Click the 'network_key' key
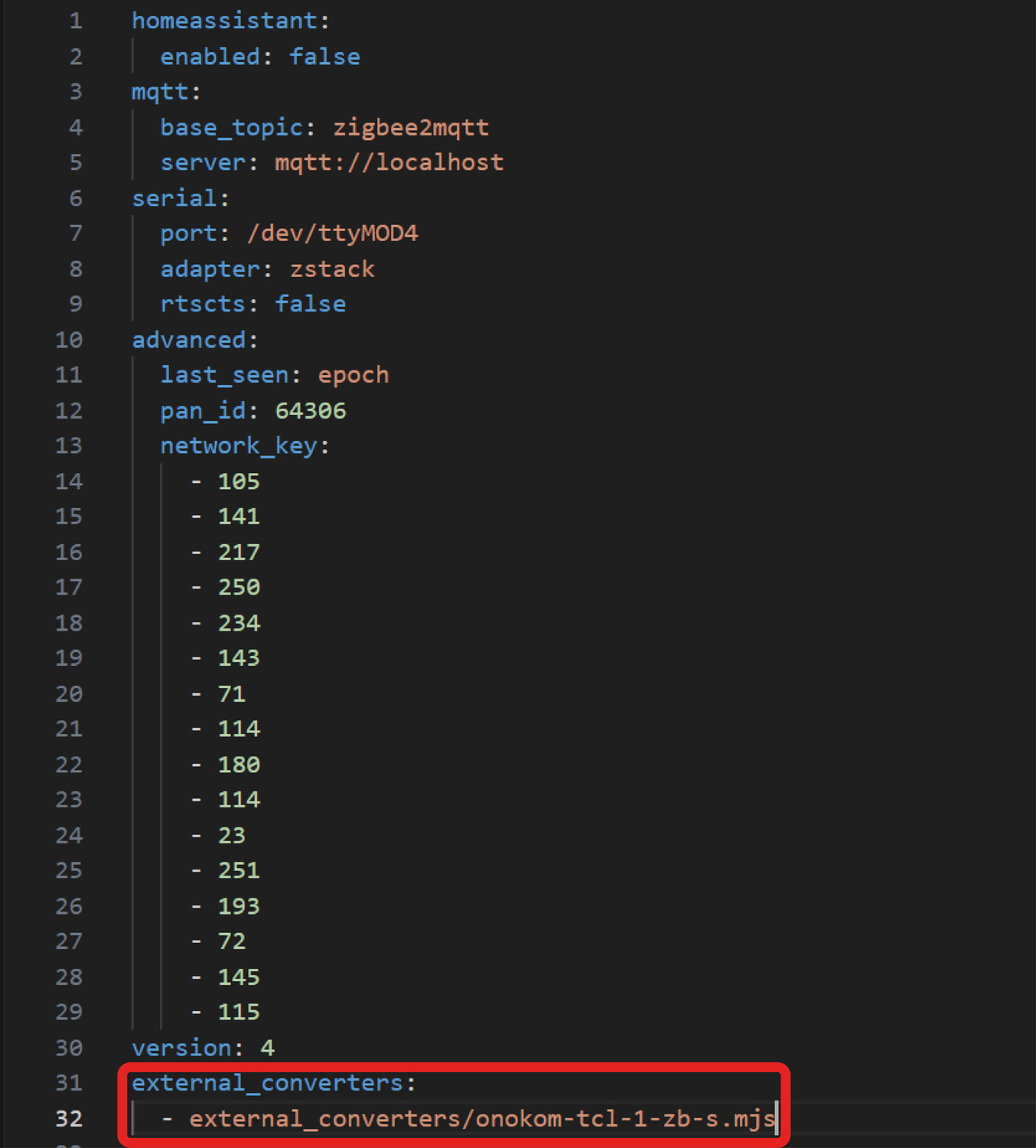 pyautogui.click(x=238, y=446)
